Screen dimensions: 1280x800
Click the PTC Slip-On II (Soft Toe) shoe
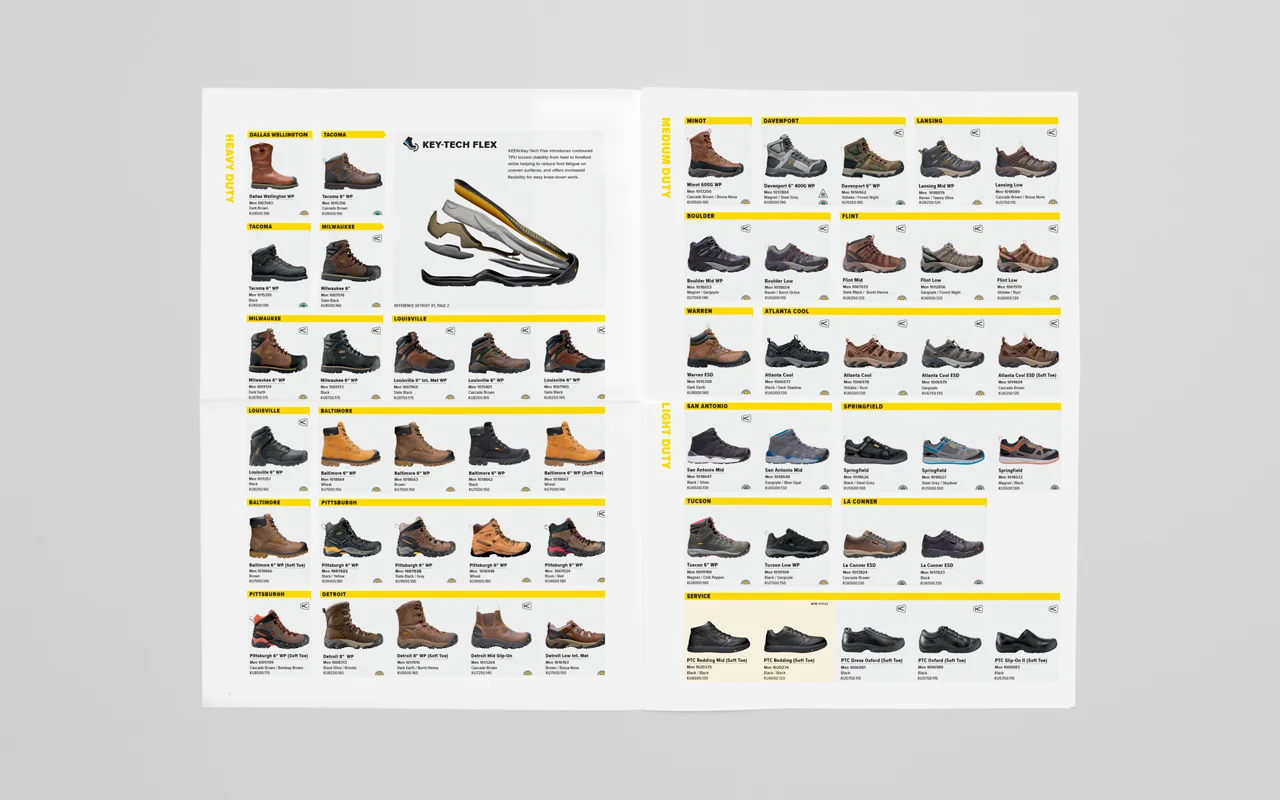coord(1025,641)
